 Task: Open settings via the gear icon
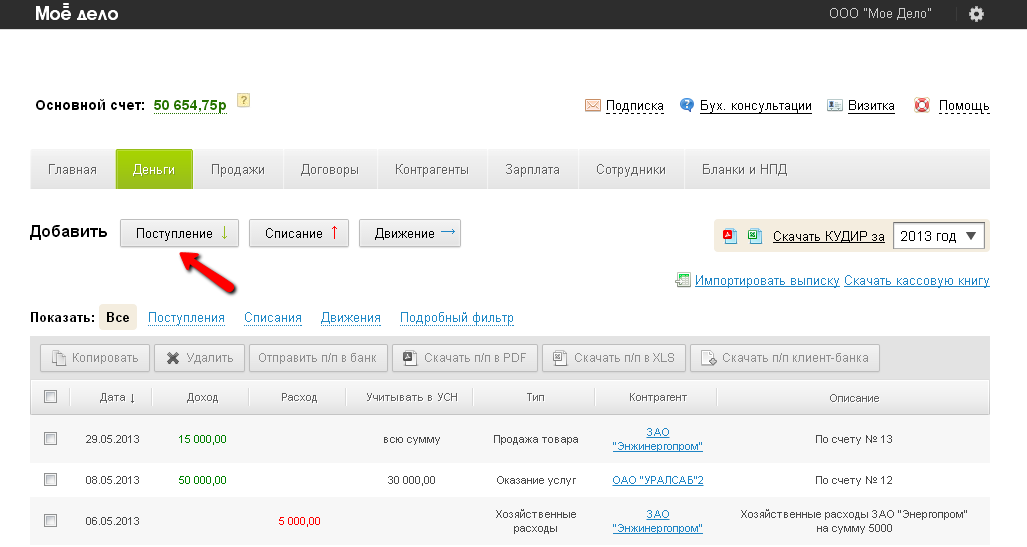pos(976,14)
